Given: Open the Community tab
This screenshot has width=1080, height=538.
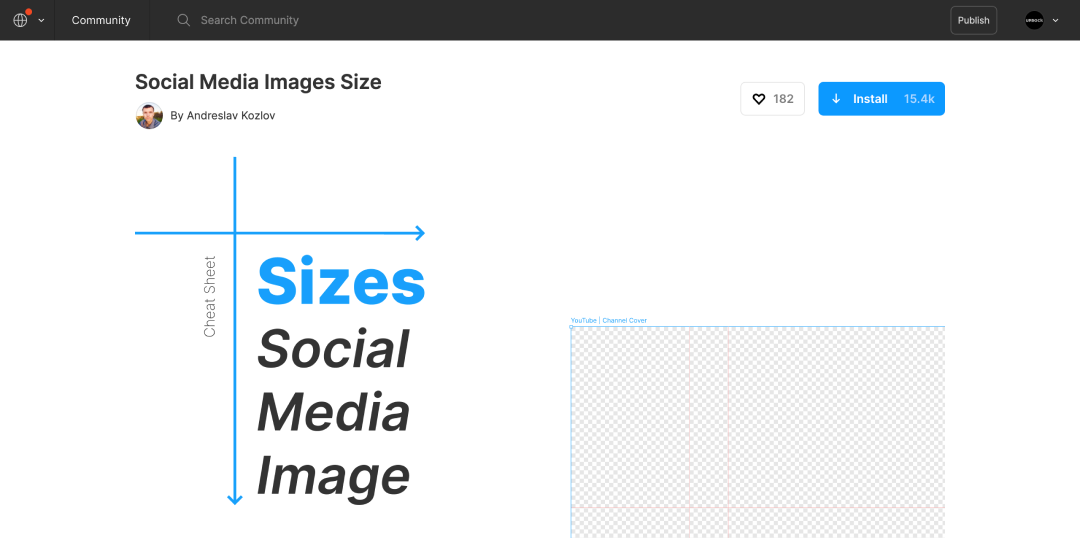Looking at the screenshot, I should (101, 20).
